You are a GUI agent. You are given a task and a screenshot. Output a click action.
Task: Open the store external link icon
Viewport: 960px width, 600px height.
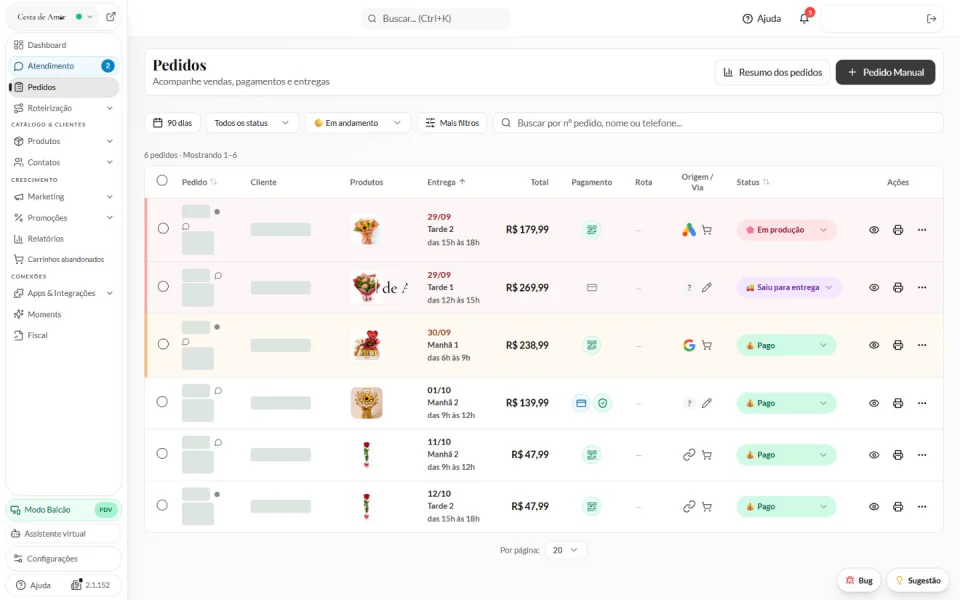click(111, 17)
